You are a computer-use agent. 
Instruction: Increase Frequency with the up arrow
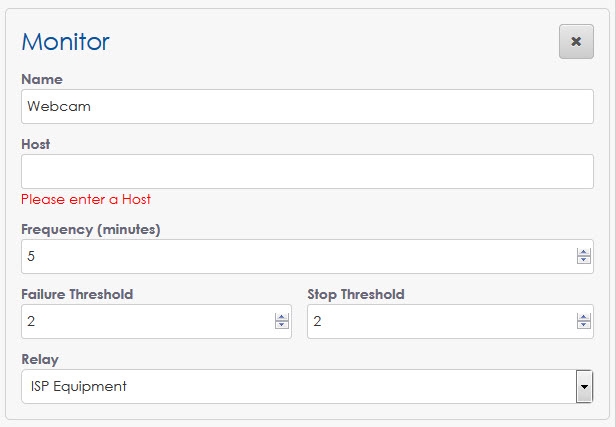click(584, 252)
